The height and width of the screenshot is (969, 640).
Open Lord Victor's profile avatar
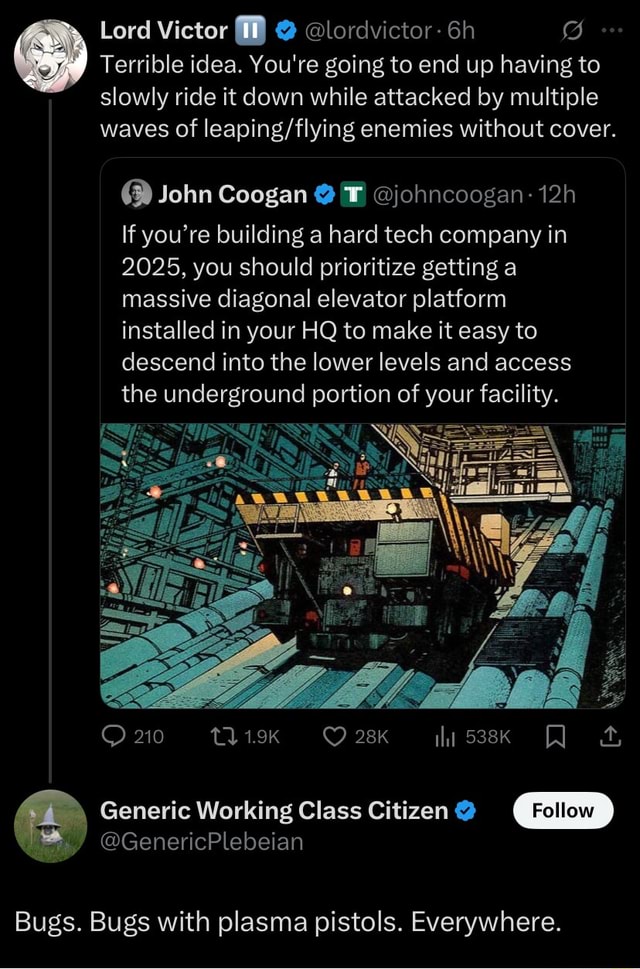coord(50,56)
